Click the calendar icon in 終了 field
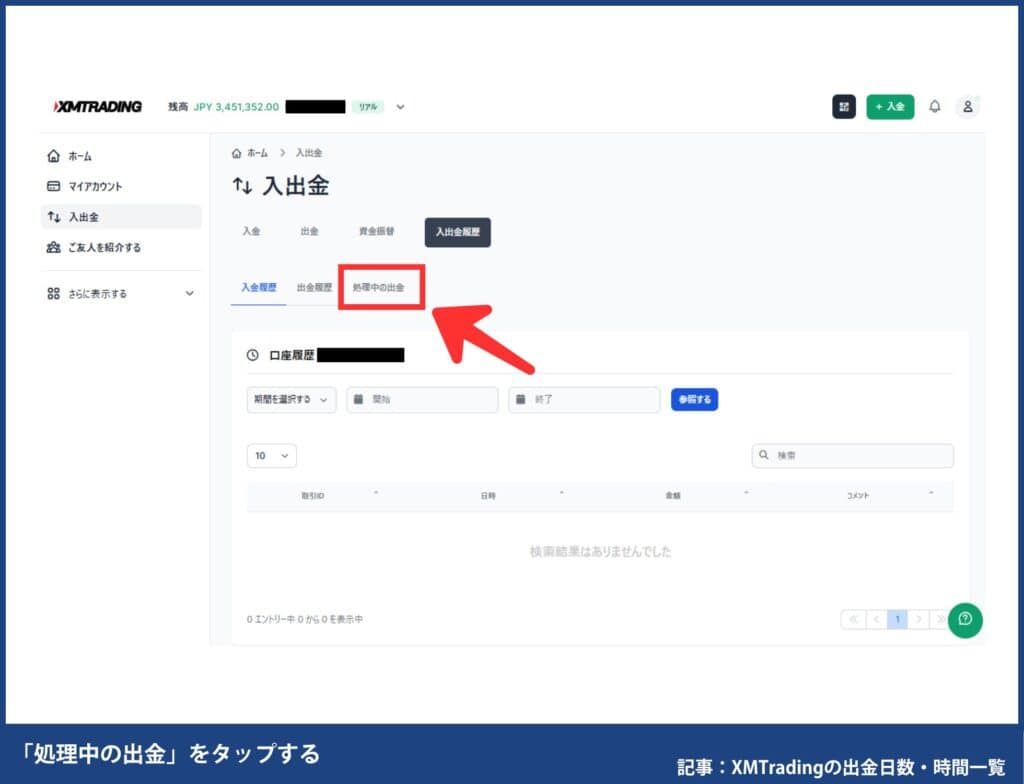 [520, 399]
